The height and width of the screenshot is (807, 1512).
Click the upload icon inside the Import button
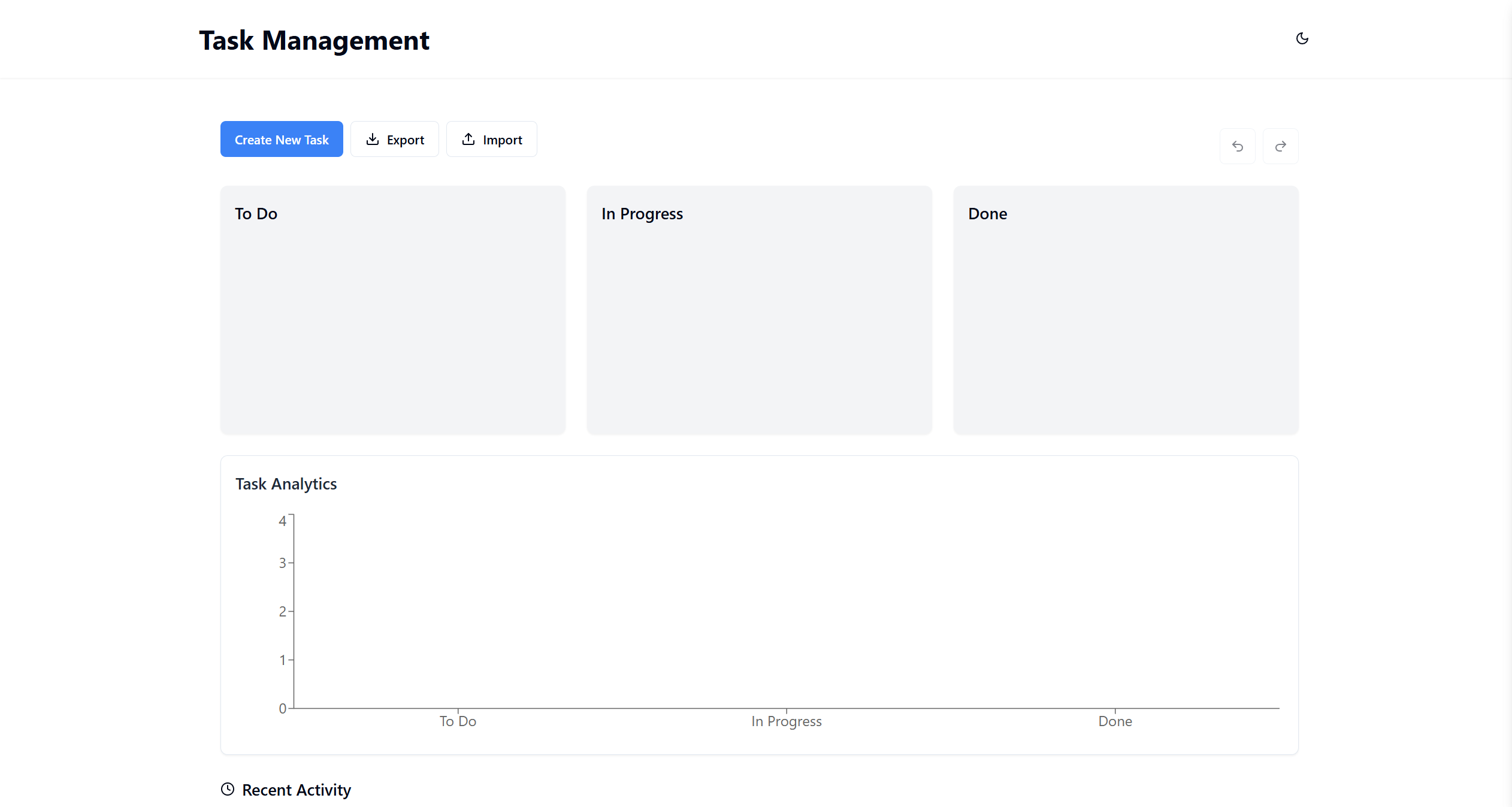pos(468,139)
